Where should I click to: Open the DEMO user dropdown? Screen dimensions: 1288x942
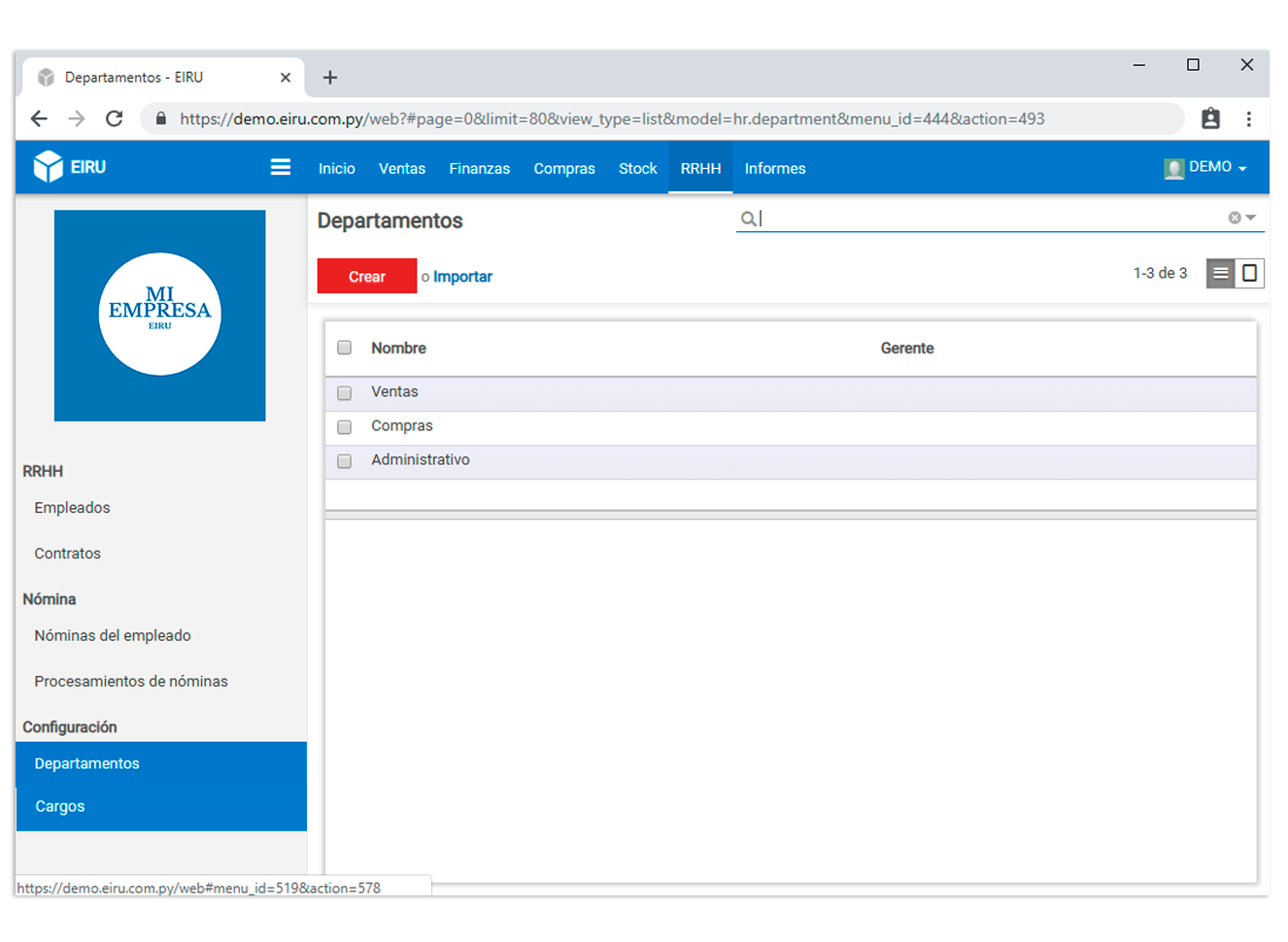point(1205,167)
